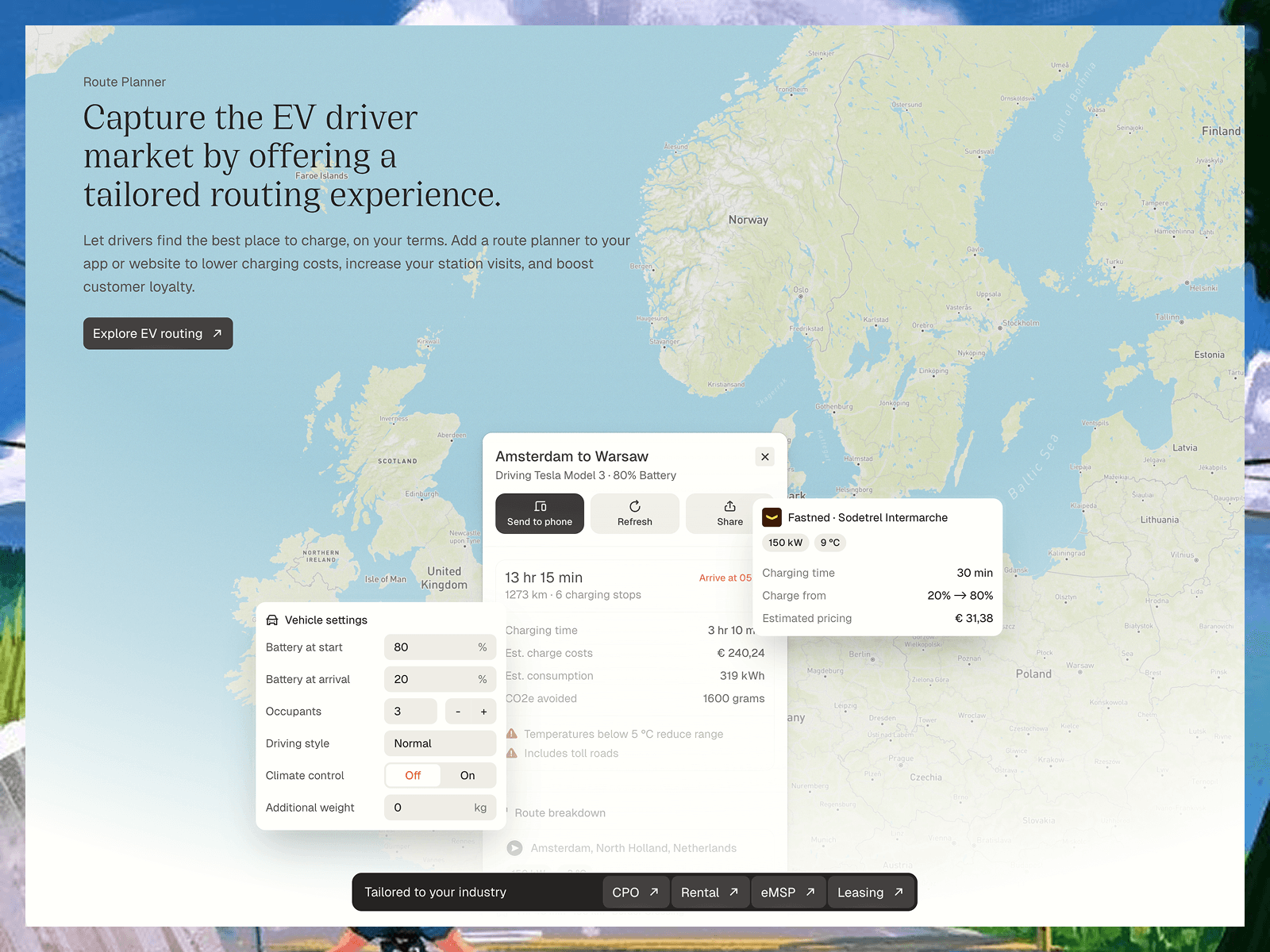This screenshot has height=952, width=1270.
Task: Click the Share route icon
Action: (729, 506)
